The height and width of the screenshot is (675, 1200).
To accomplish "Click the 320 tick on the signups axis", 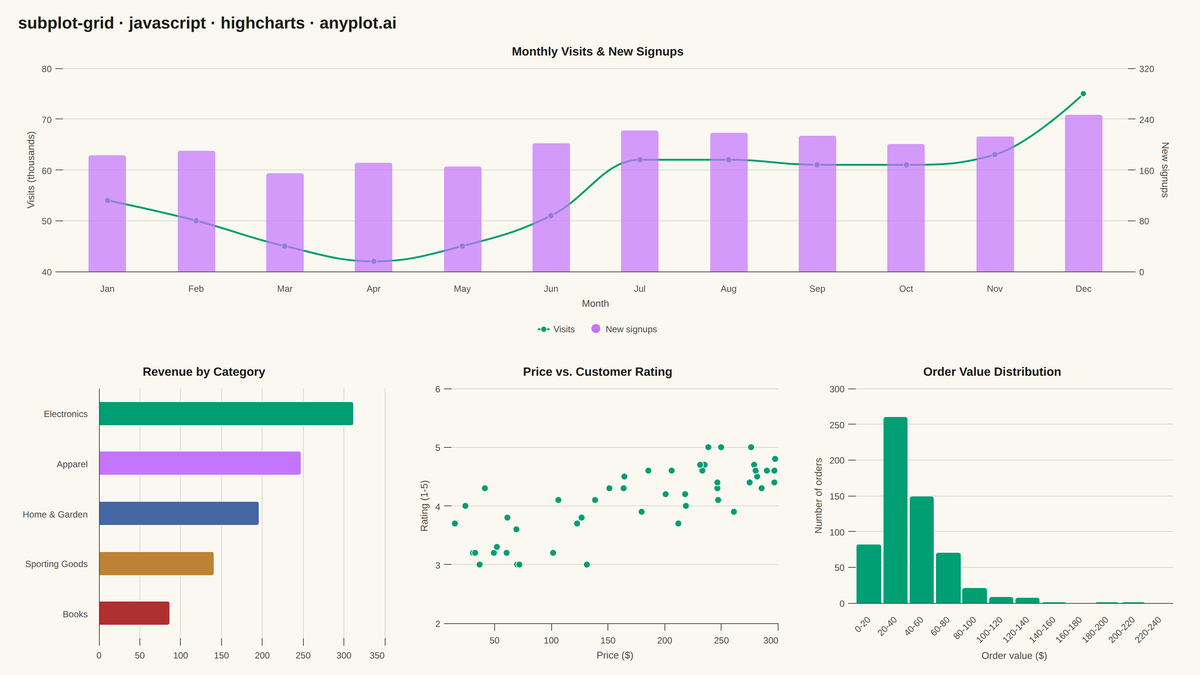I will (1146, 69).
